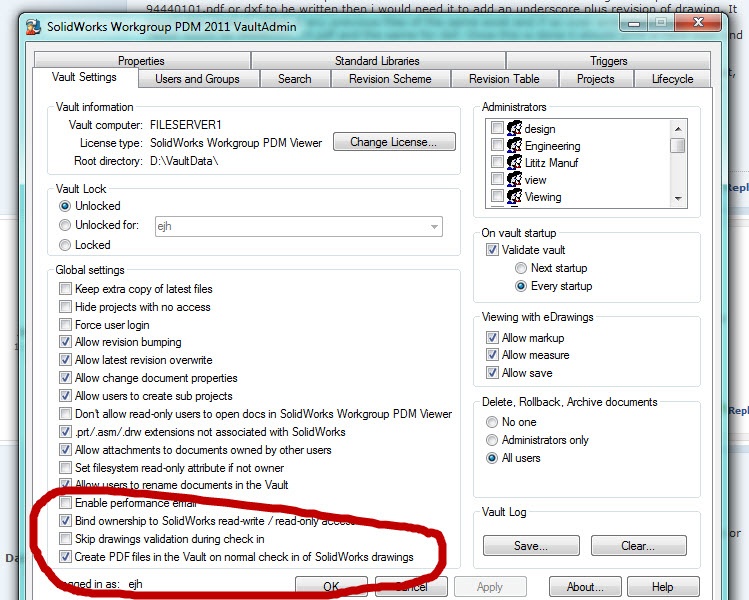
Task: Click the Viewing group user icon
Action: 514,196
